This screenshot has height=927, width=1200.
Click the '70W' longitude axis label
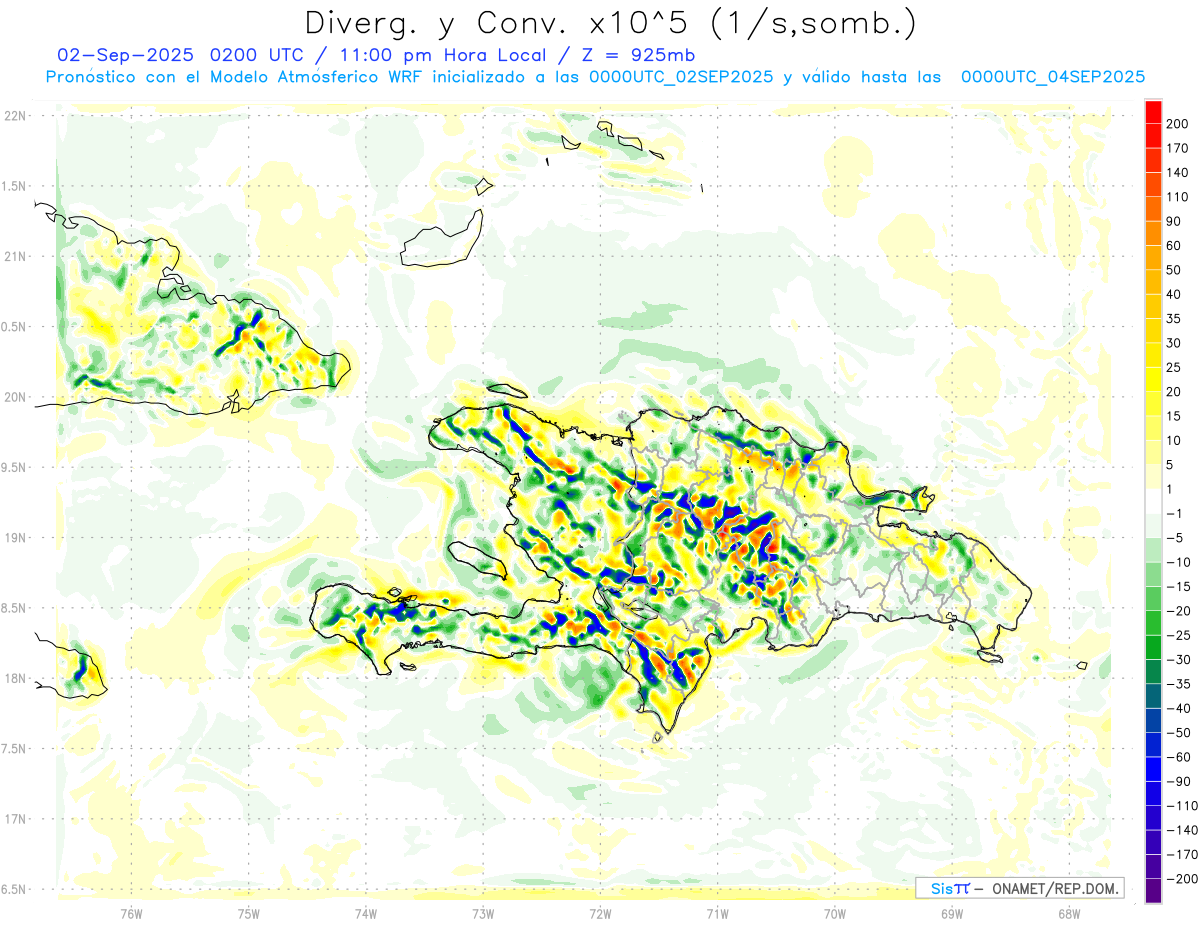(835, 914)
